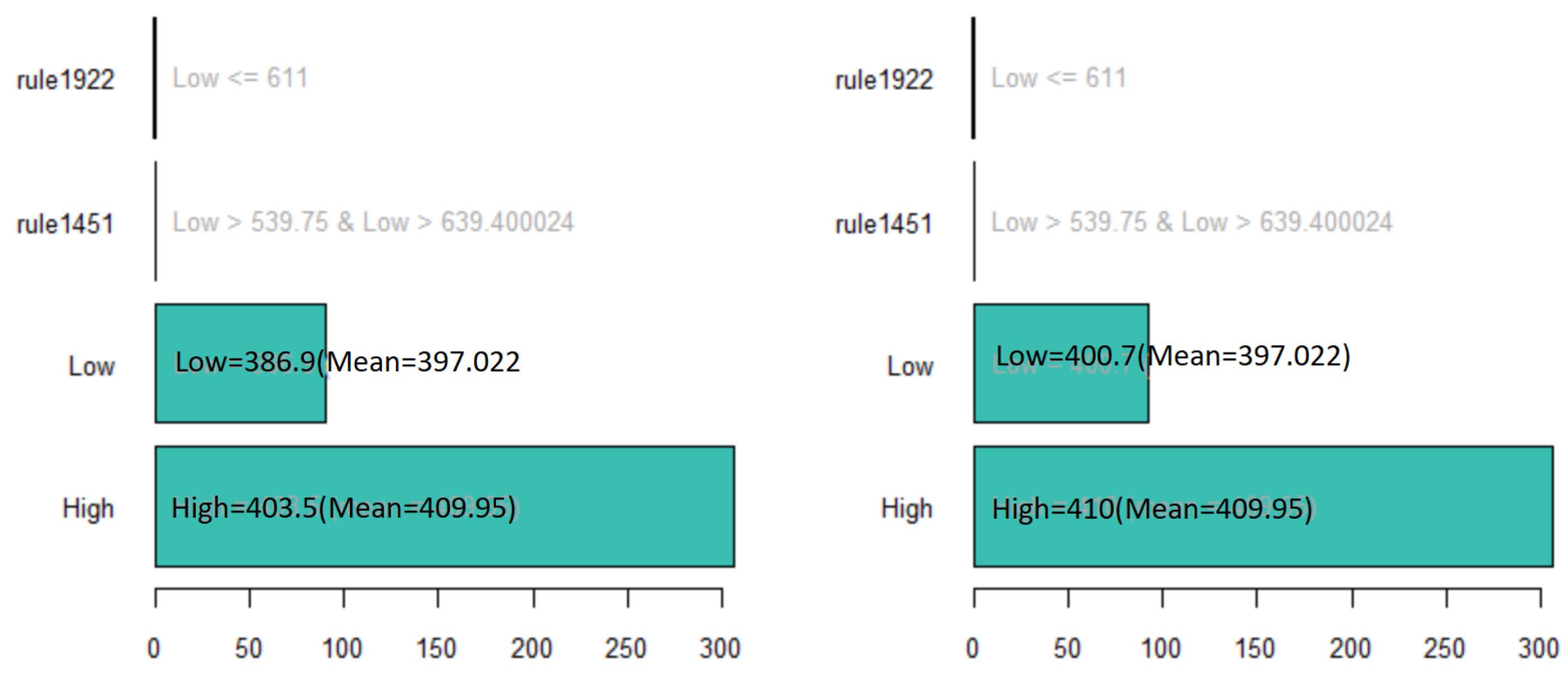Click the left chart's "Low" axis label

pos(91,366)
